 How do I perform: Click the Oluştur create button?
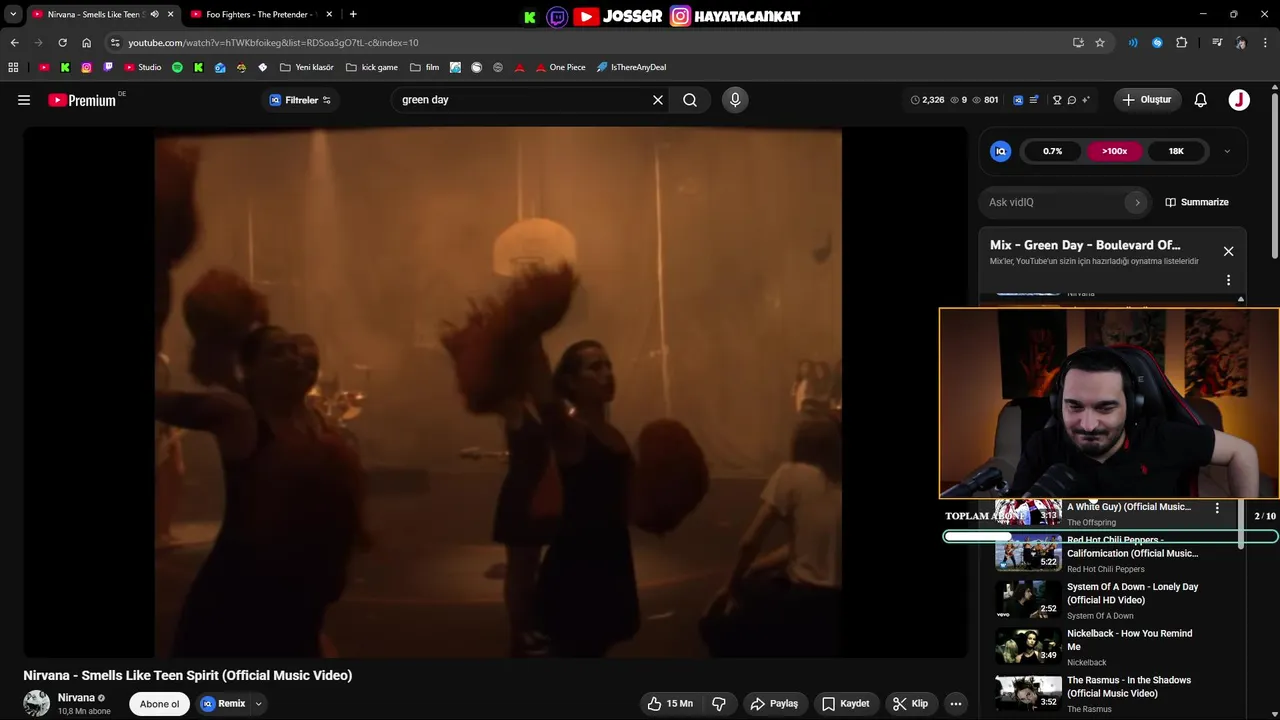[x=1147, y=100]
